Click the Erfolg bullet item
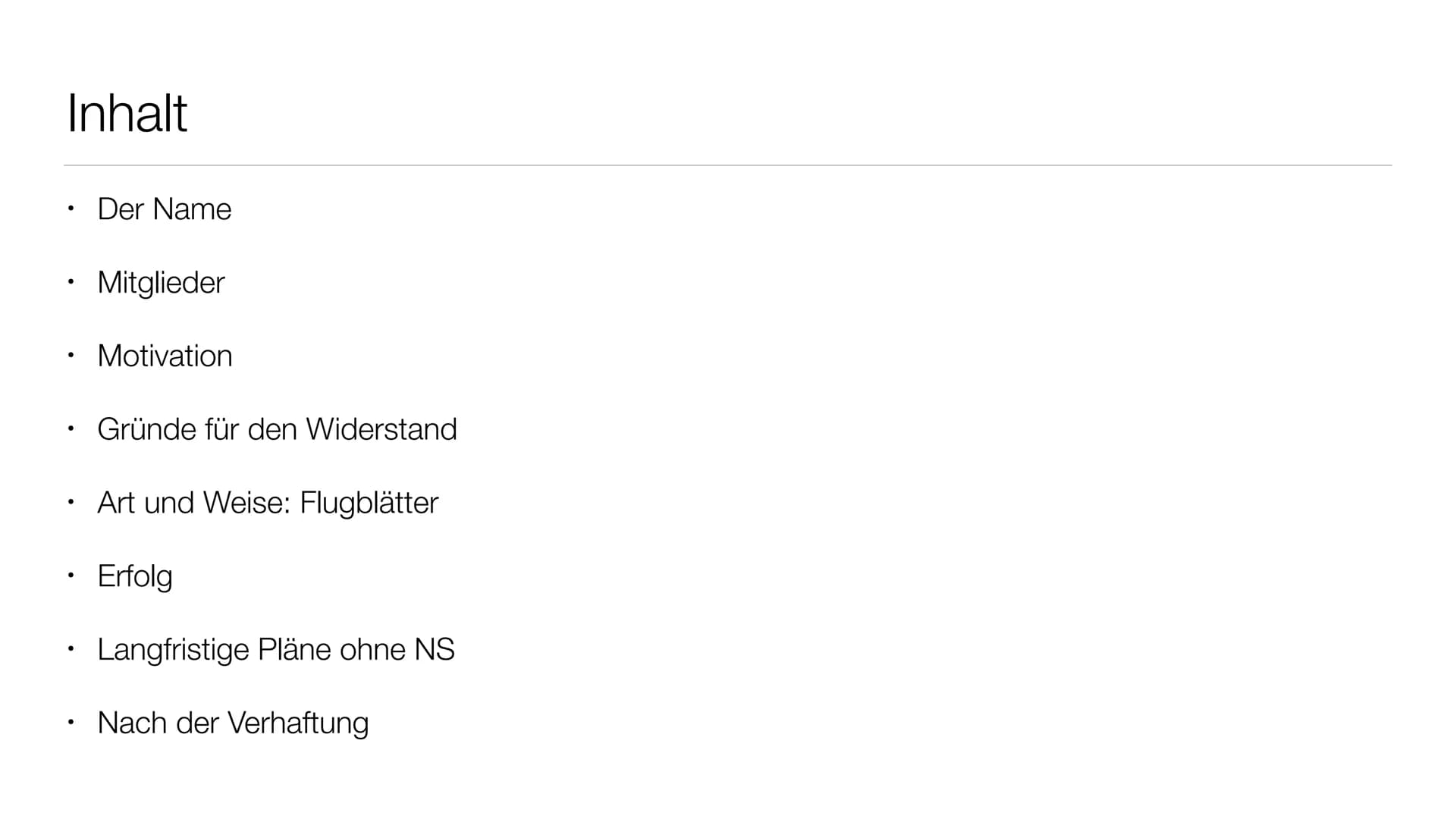This screenshot has width=1456, height=819. coord(135,577)
